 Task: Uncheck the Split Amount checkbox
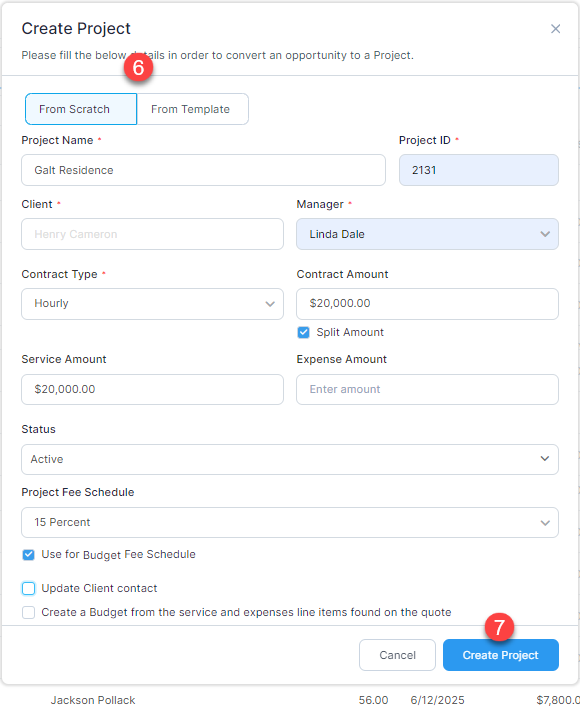(x=303, y=332)
